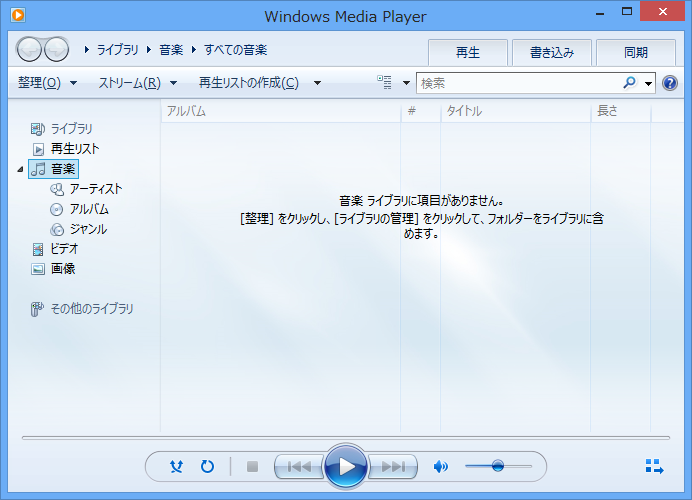692x500 pixels.
Task: Adjust the volume slider knob
Action: click(x=498, y=466)
